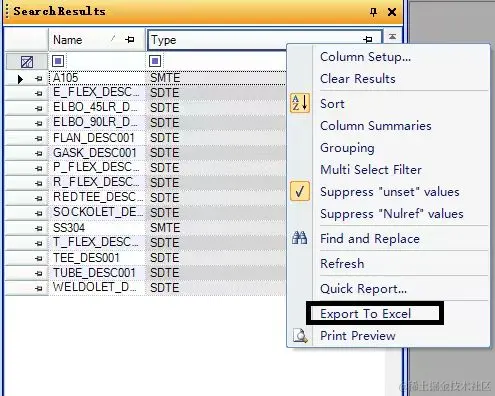
Task: Click the filter row clear icon at left
Action: coord(27,62)
